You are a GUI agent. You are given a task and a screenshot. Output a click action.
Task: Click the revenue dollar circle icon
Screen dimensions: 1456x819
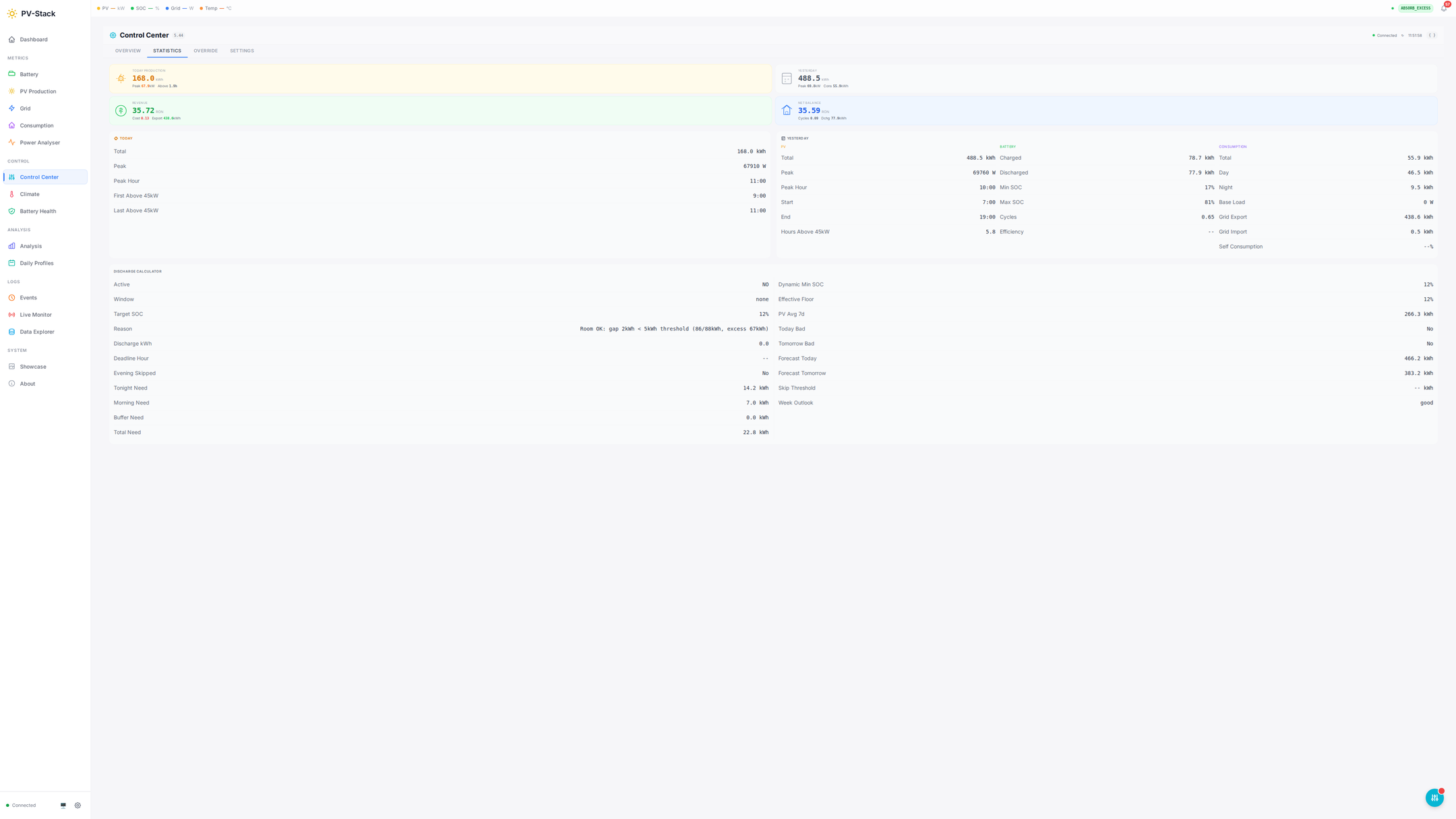click(x=121, y=111)
